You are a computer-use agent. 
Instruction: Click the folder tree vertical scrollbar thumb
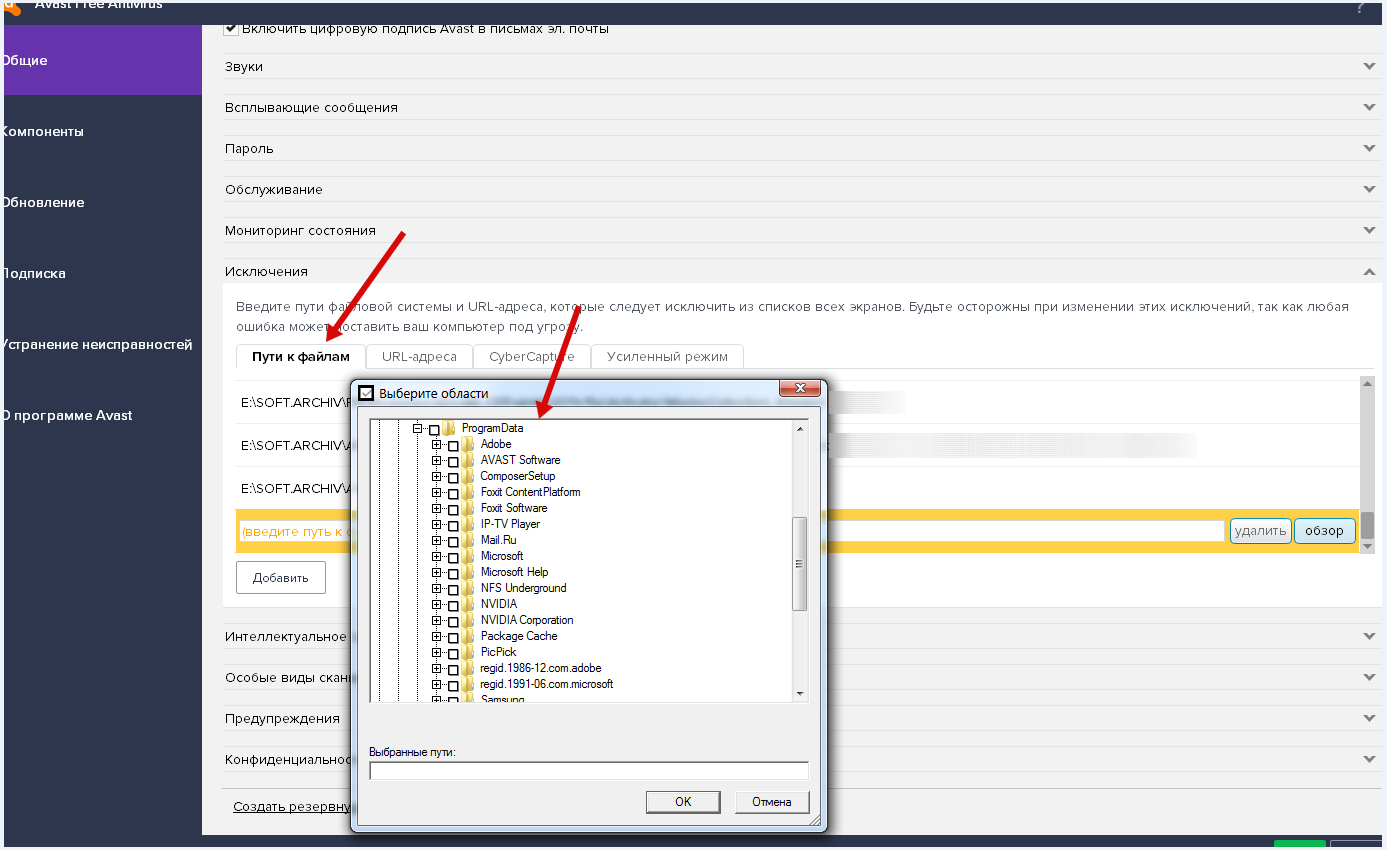tap(799, 564)
